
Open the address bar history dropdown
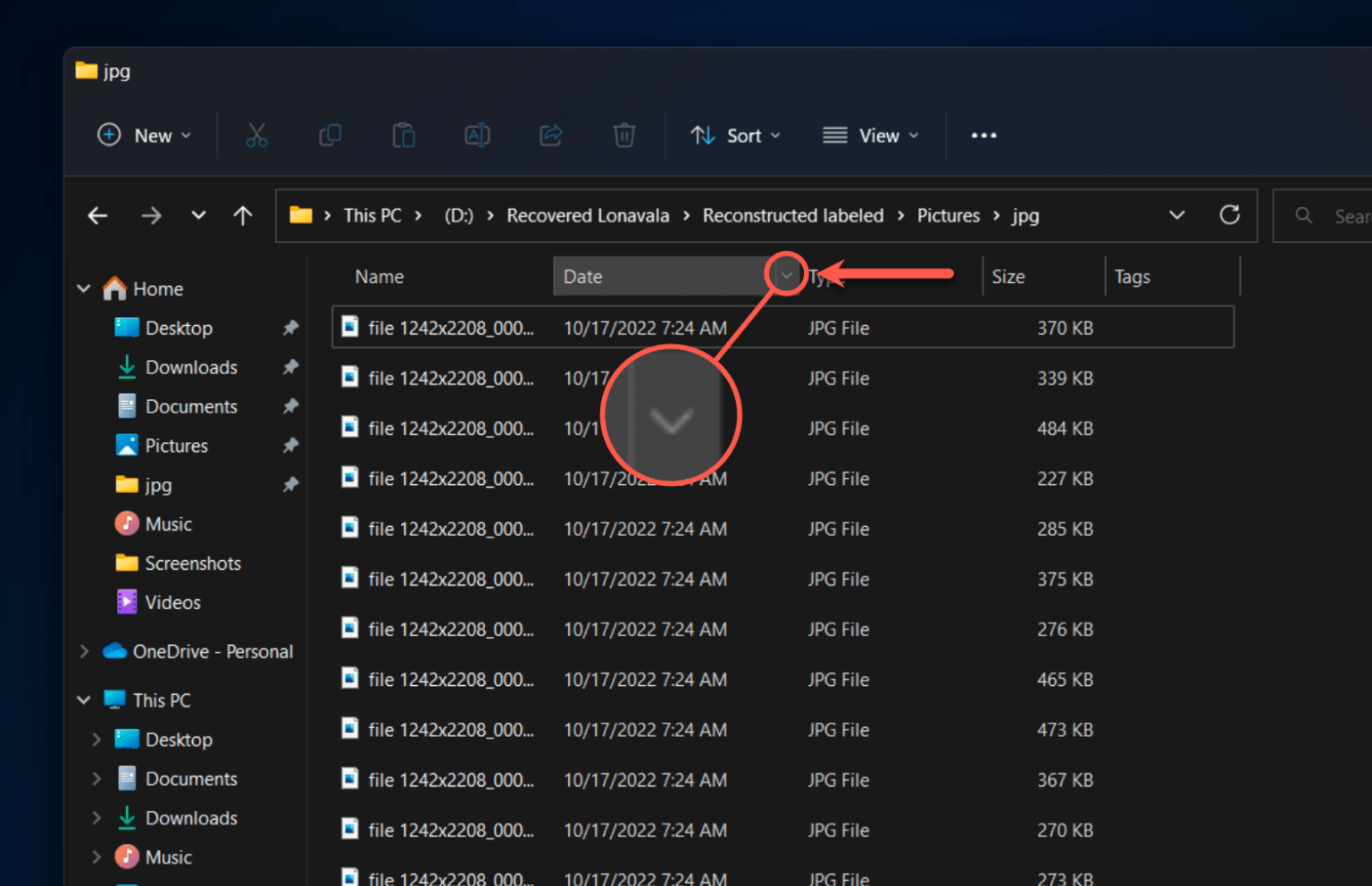[x=1176, y=215]
